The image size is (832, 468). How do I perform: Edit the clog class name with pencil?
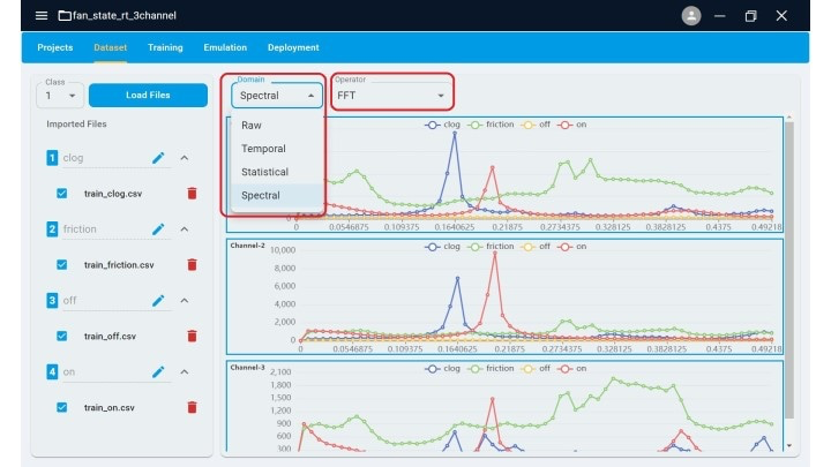(x=158, y=158)
